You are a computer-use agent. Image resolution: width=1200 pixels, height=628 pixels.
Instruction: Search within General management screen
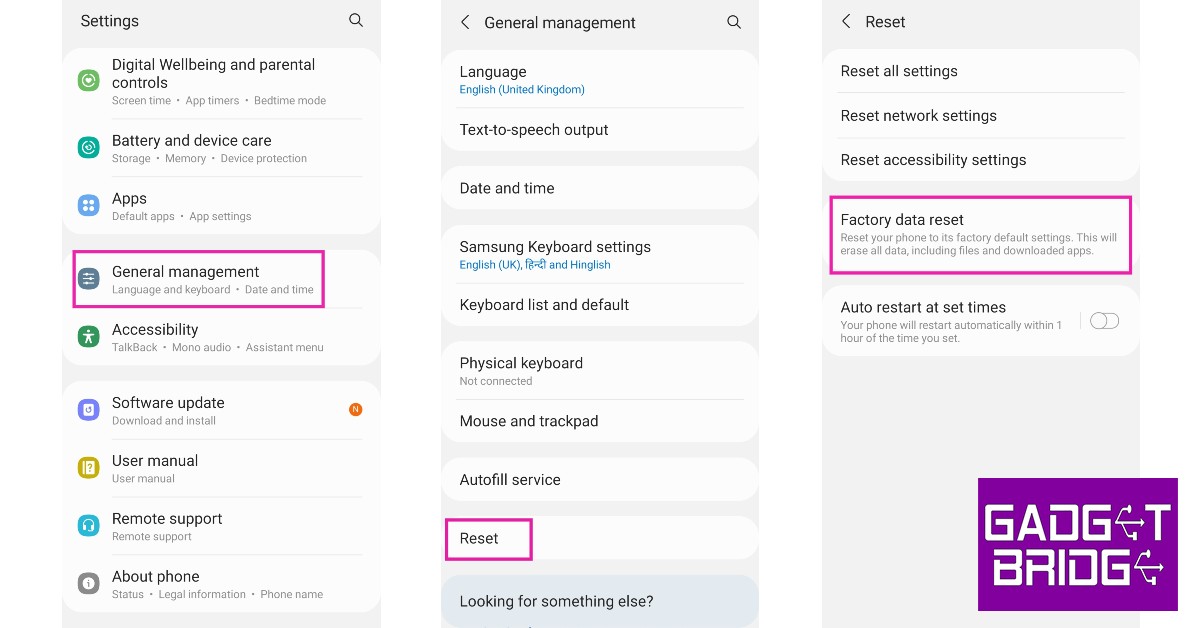(734, 22)
